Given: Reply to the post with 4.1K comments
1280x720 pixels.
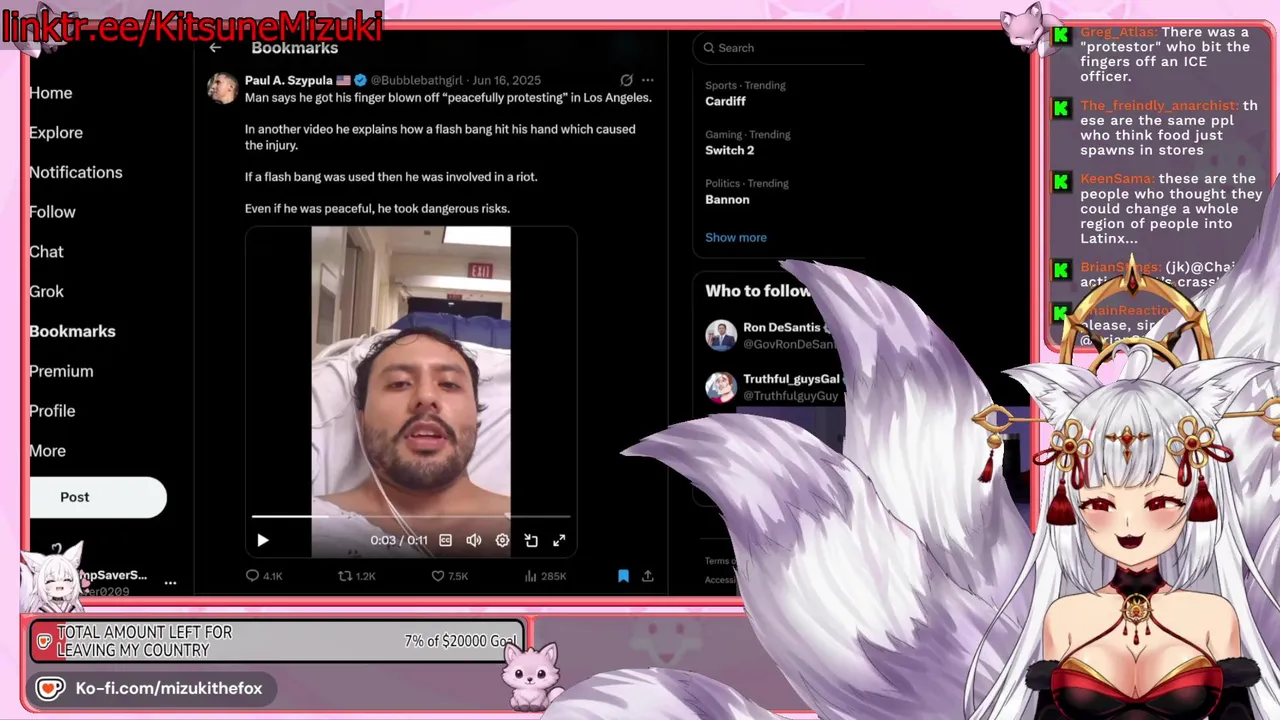Looking at the screenshot, I should pos(264,576).
